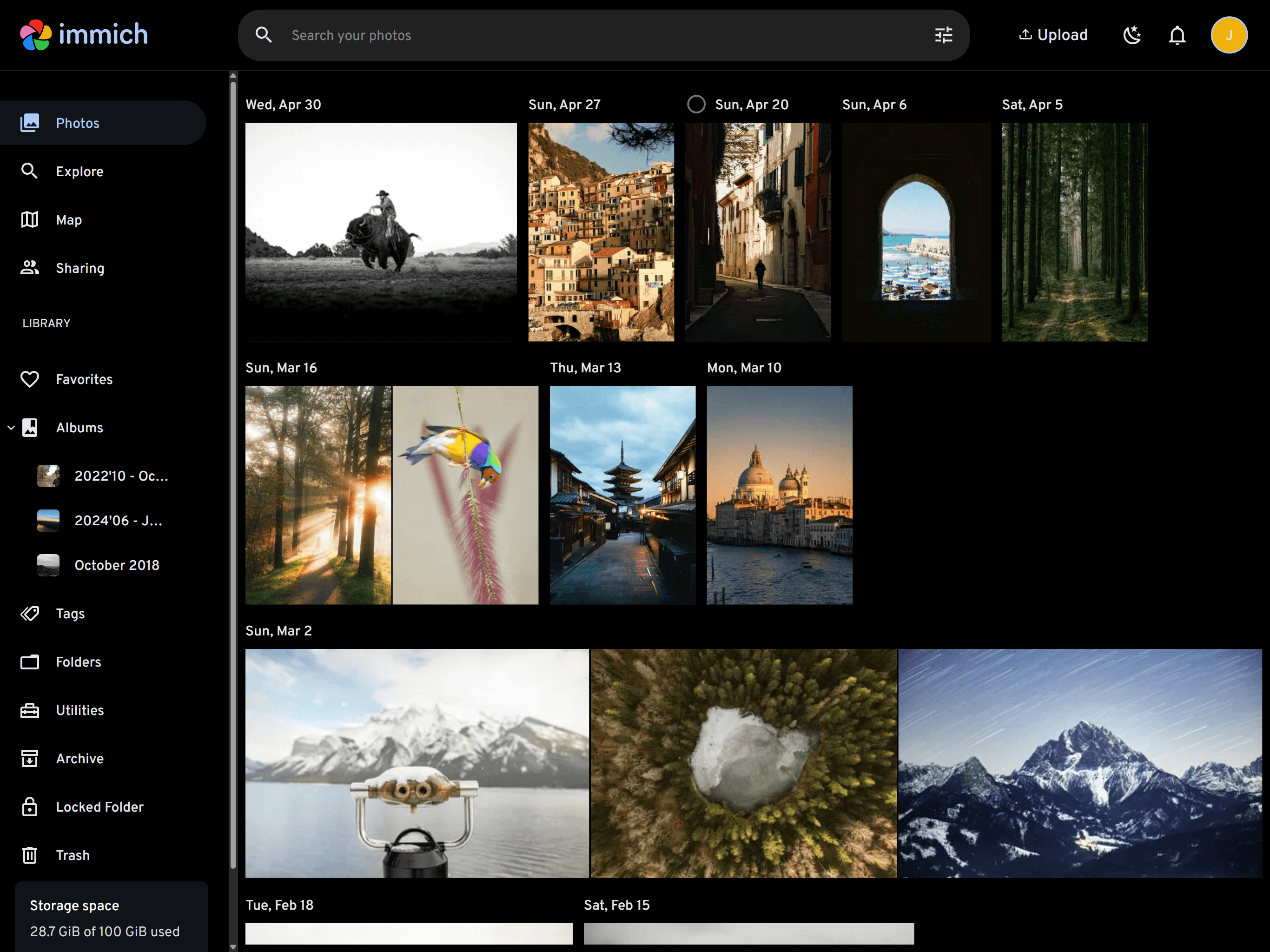Open Favorites in the library

[x=103, y=379]
